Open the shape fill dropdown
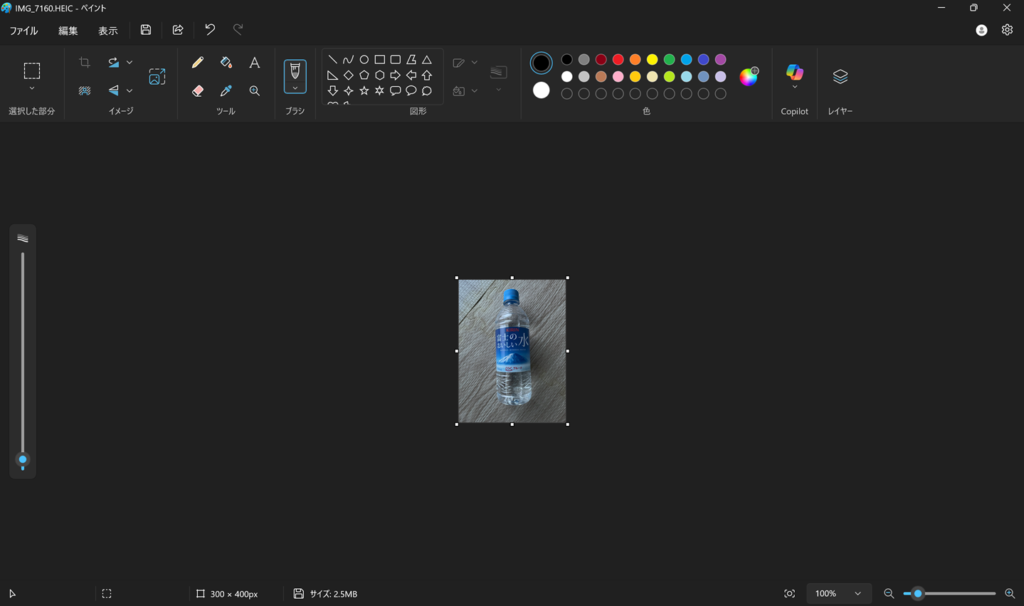The image size is (1024, 606). (474, 91)
